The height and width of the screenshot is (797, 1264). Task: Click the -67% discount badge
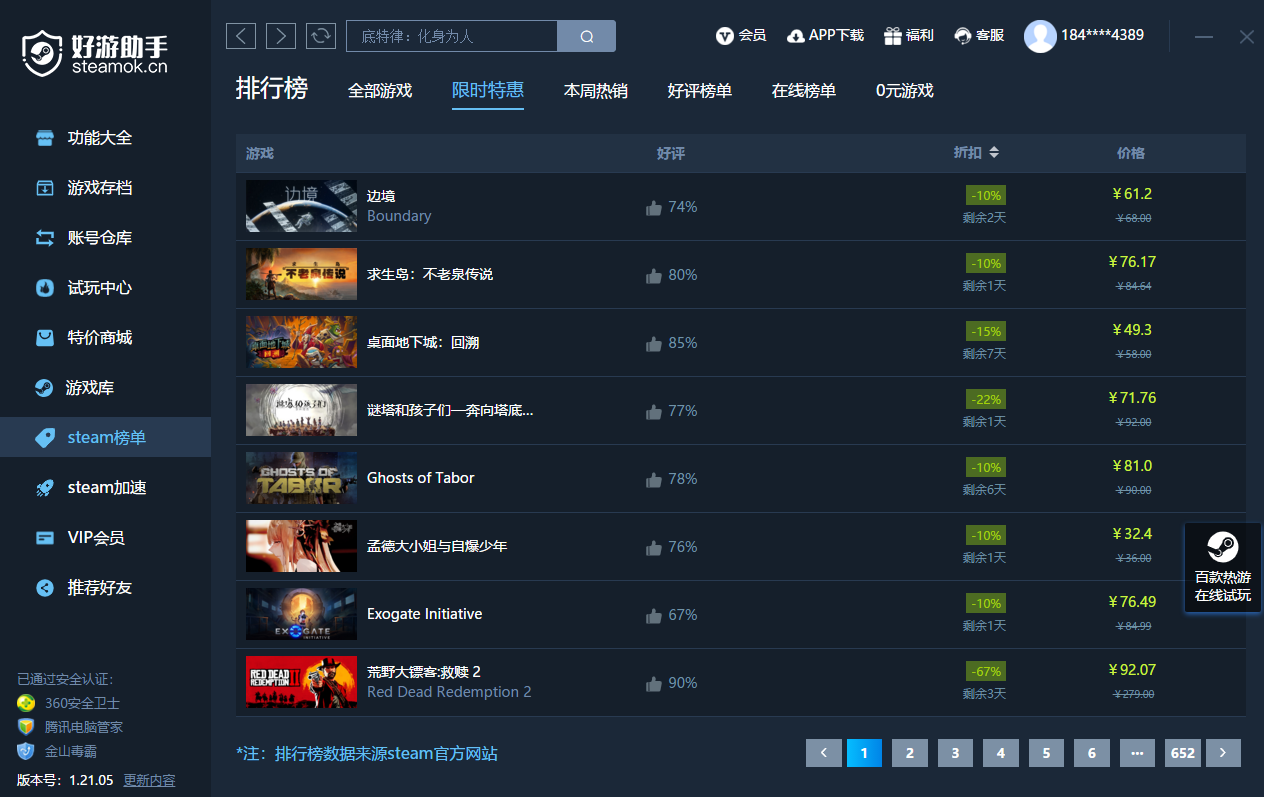point(985,671)
